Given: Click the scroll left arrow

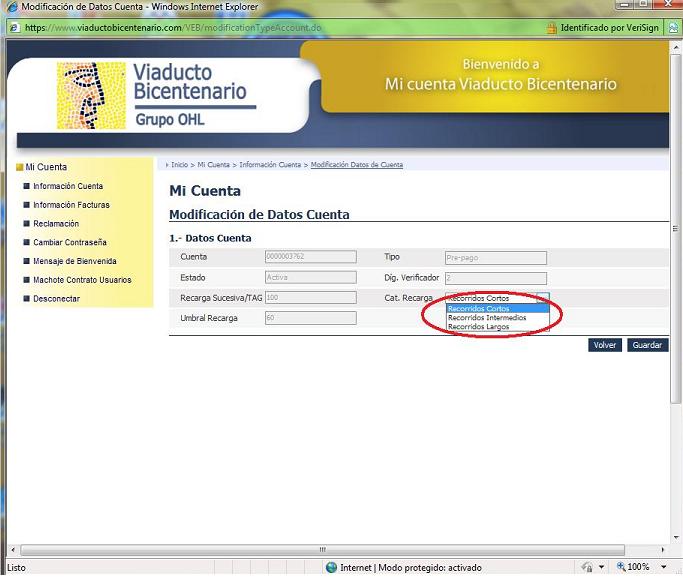Looking at the screenshot, I should tap(13, 550).
